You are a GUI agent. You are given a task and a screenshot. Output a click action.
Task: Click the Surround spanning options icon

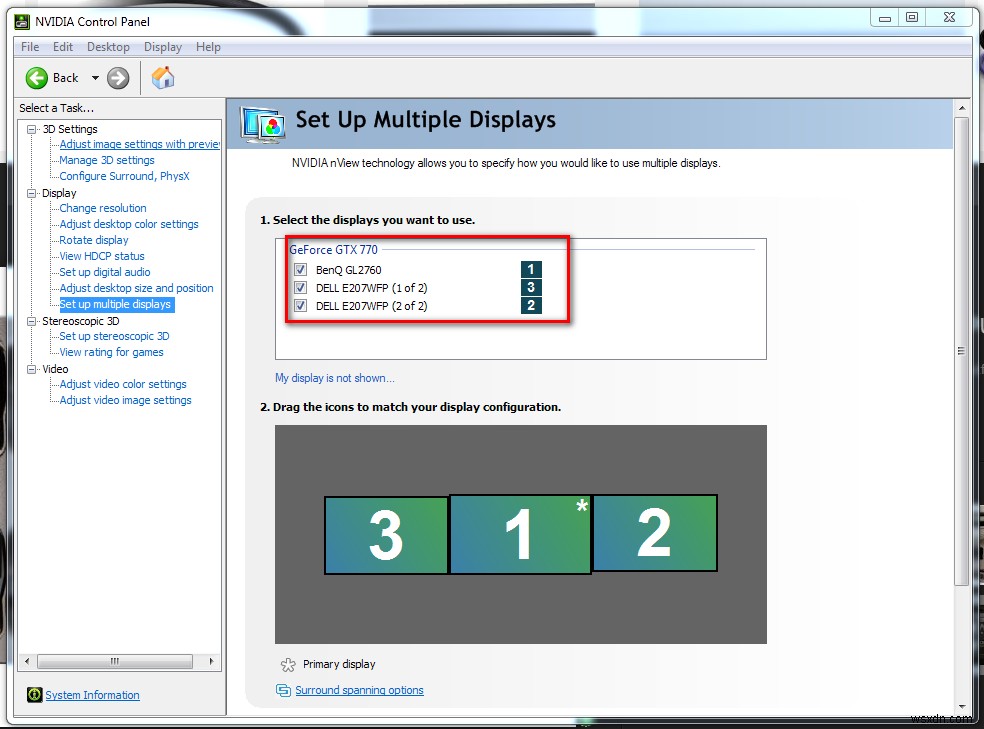pyautogui.click(x=283, y=690)
